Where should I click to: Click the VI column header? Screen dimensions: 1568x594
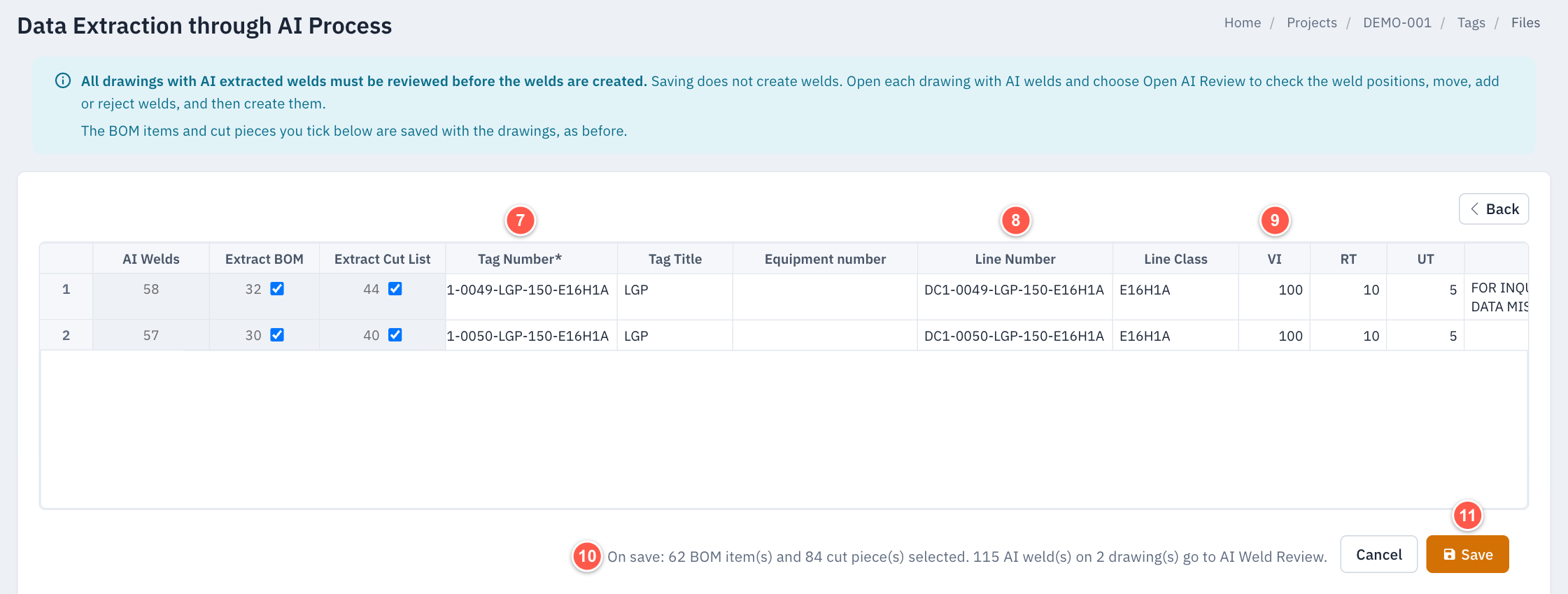1275,259
